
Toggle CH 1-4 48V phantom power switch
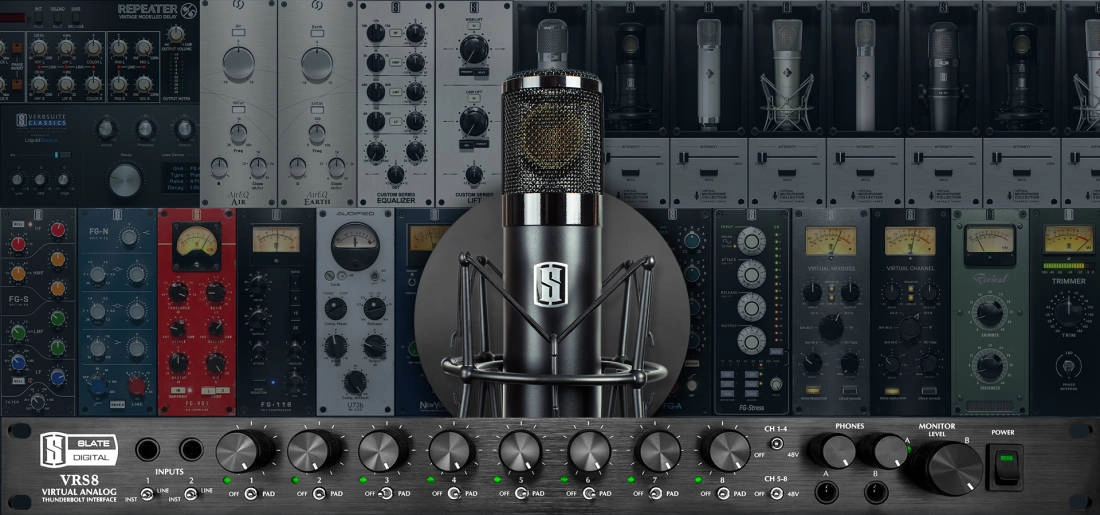coord(775,441)
